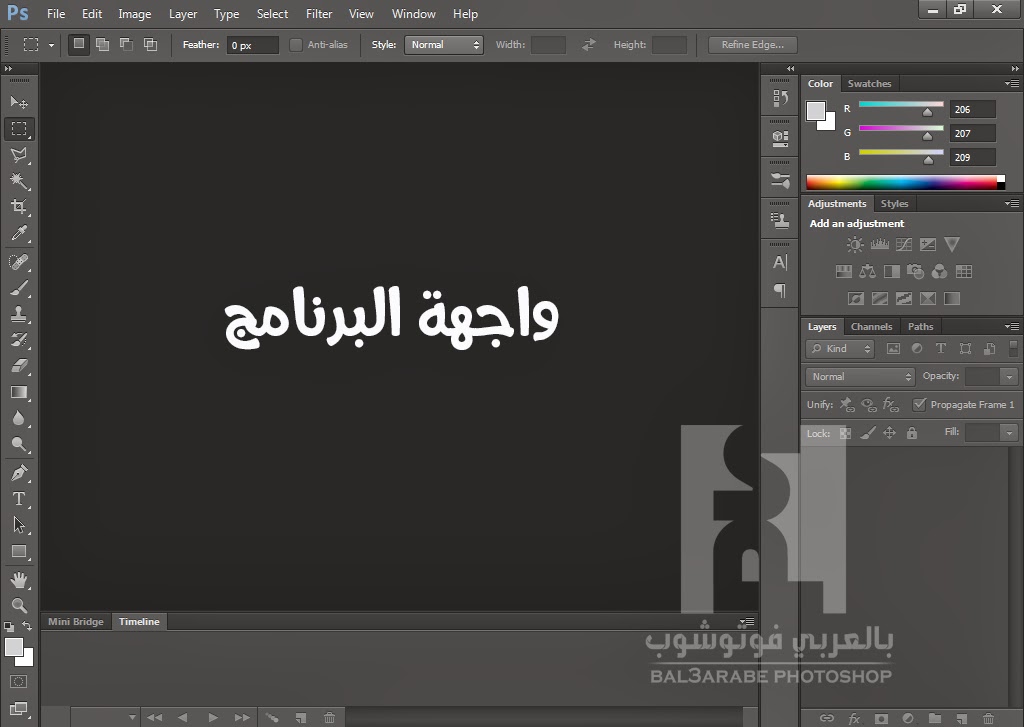Add a Color Balance adjustment
This screenshot has width=1024, height=727.
pos(867,272)
